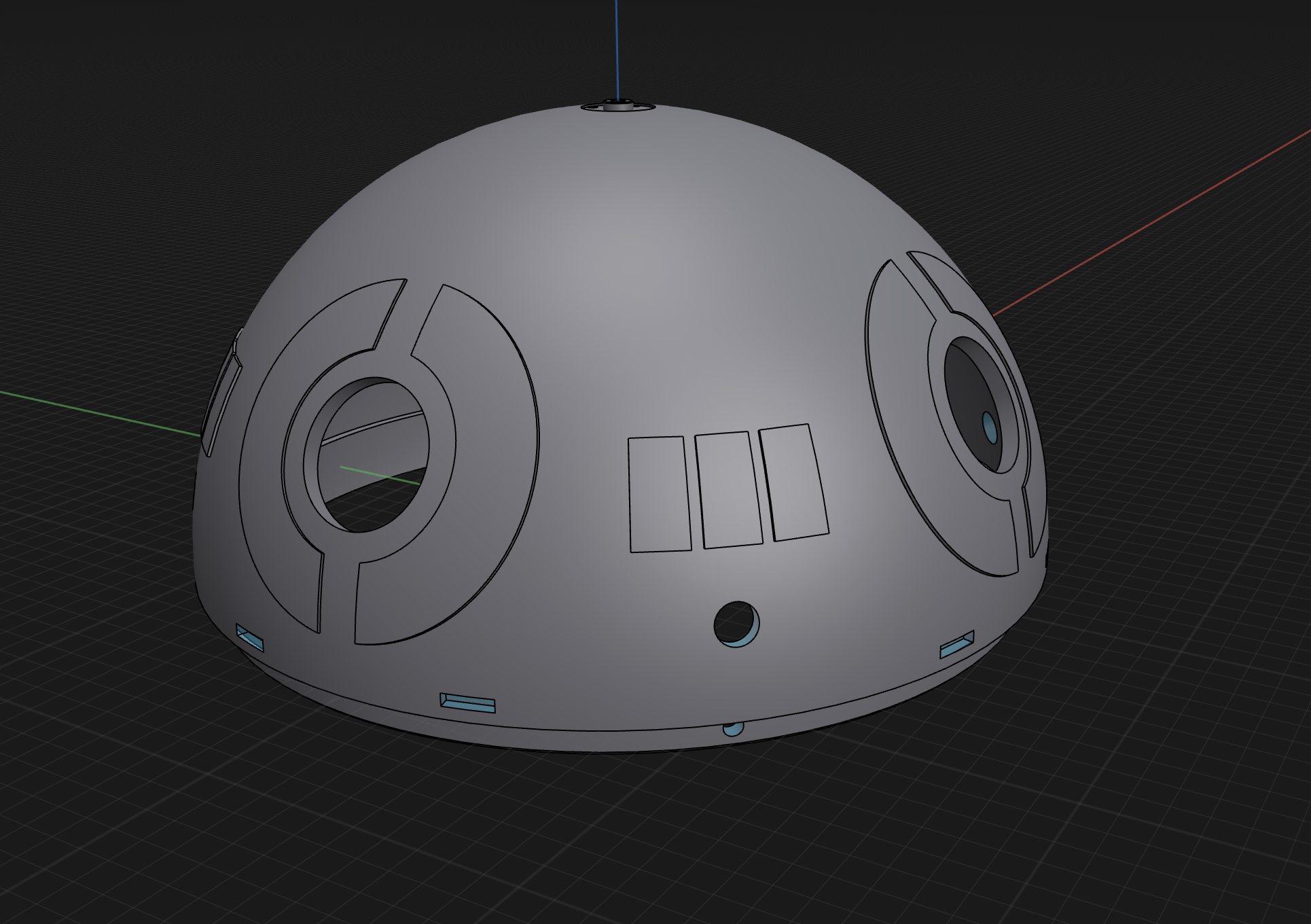Select the rightmost of three rectangular panels

[x=793, y=482]
